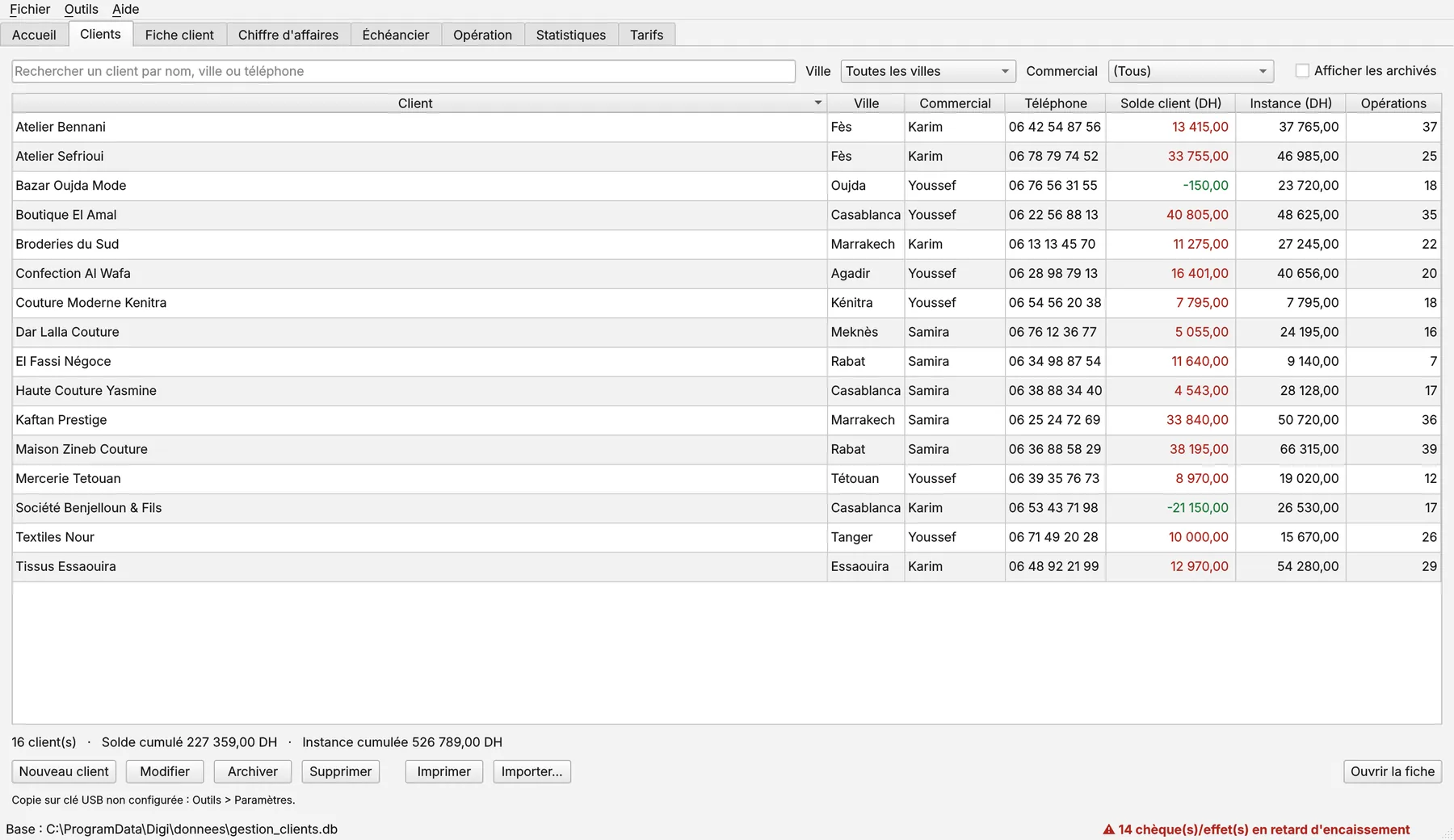Image resolution: width=1454 pixels, height=840 pixels.
Task: Go to the Échéancier tab
Action: 396,35
